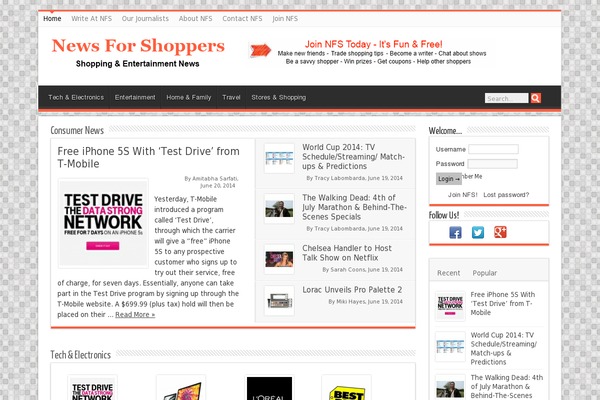Open sidebar Walking Dead recent link

pyautogui.click(x=507, y=386)
